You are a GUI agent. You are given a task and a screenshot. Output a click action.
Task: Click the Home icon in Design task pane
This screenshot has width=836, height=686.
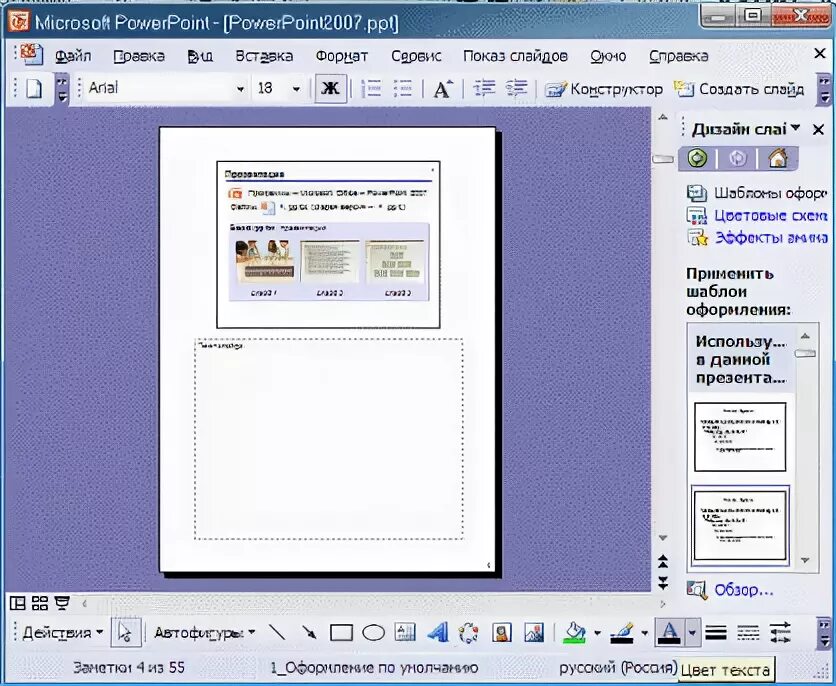click(x=778, y=159)
